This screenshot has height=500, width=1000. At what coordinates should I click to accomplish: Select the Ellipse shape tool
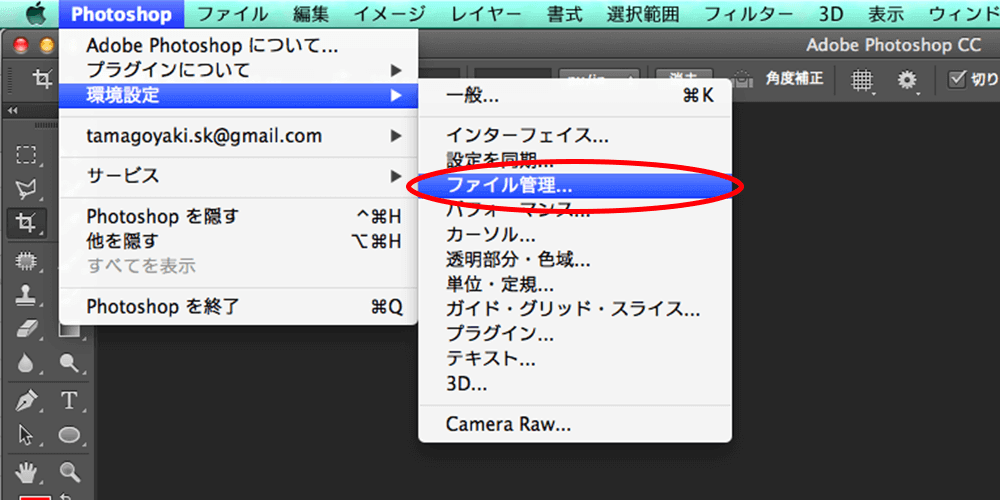click(x=69, y=435)
